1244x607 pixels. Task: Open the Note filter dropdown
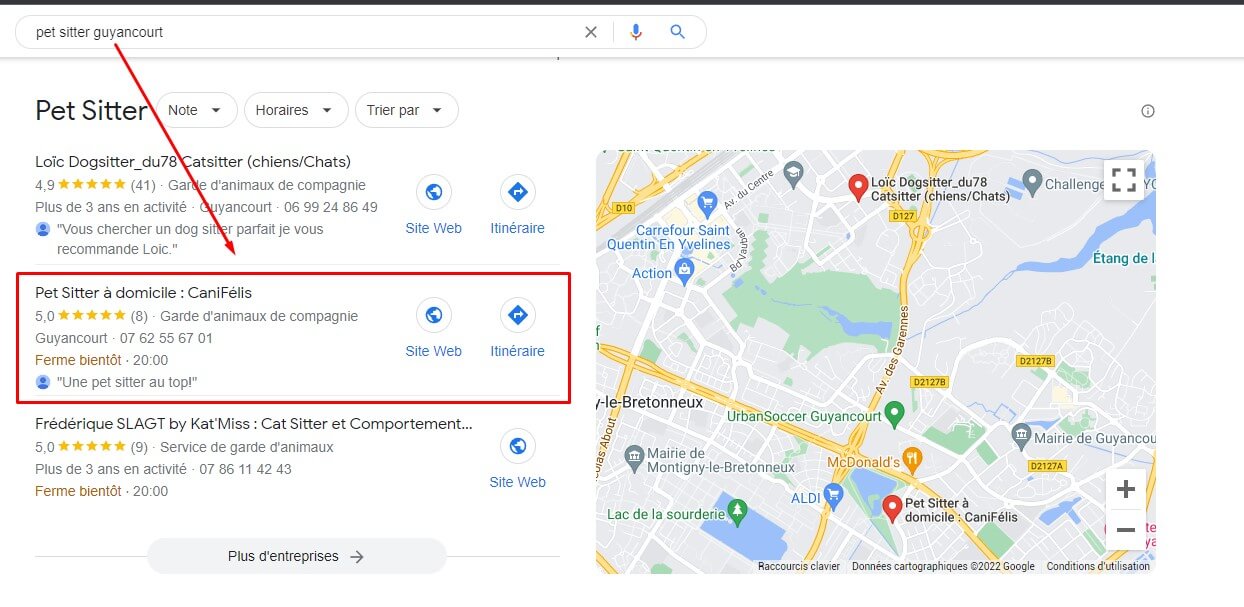coord(197,110)
